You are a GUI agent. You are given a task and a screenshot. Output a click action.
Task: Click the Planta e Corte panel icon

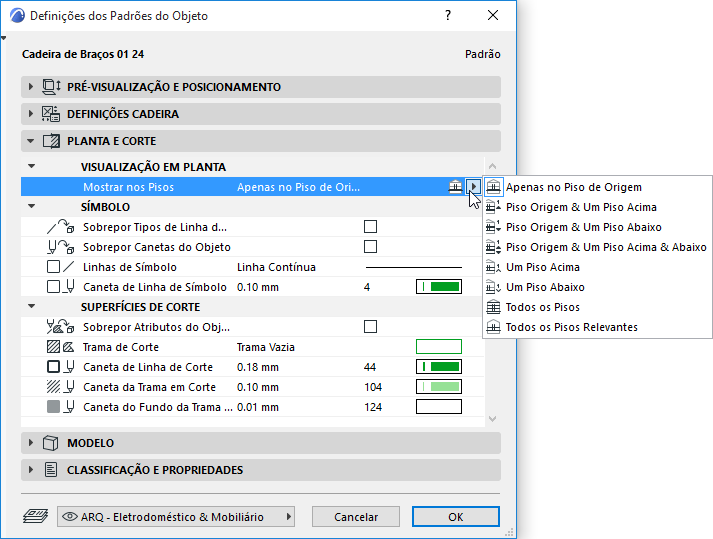pyautogui.click(x=51, y=141)
